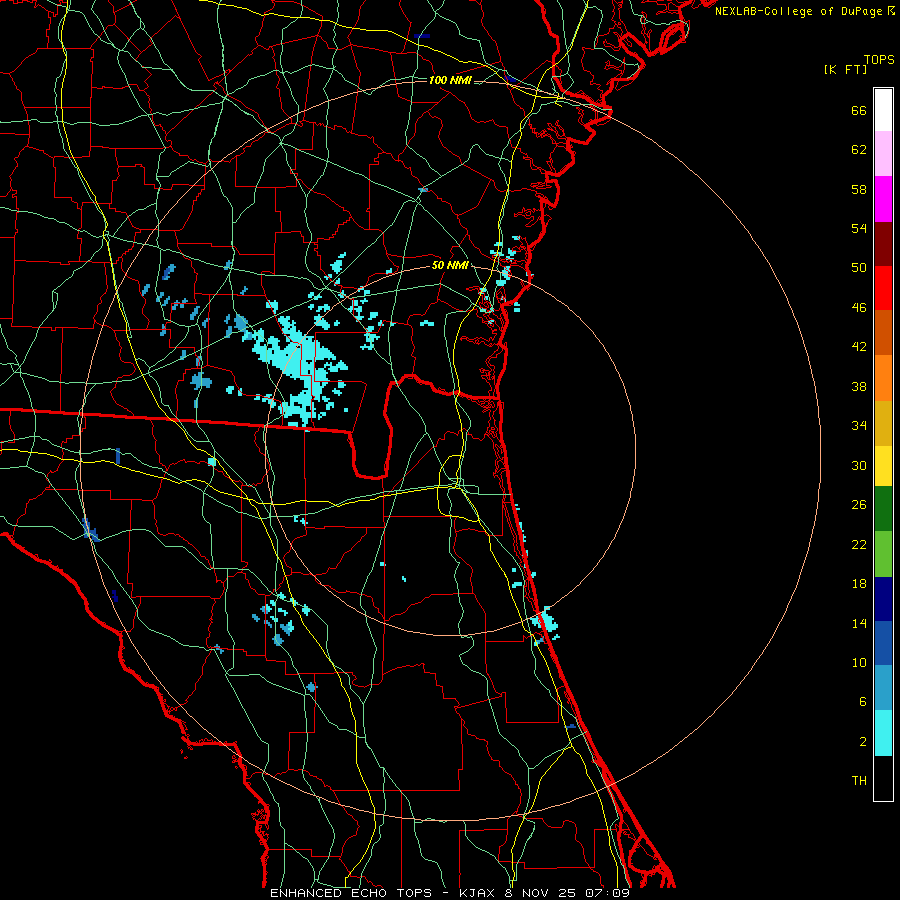This screenshot has height=900, width=900.
Task: Click the 62 value in the legend
Action: click(x=859, y=149)
